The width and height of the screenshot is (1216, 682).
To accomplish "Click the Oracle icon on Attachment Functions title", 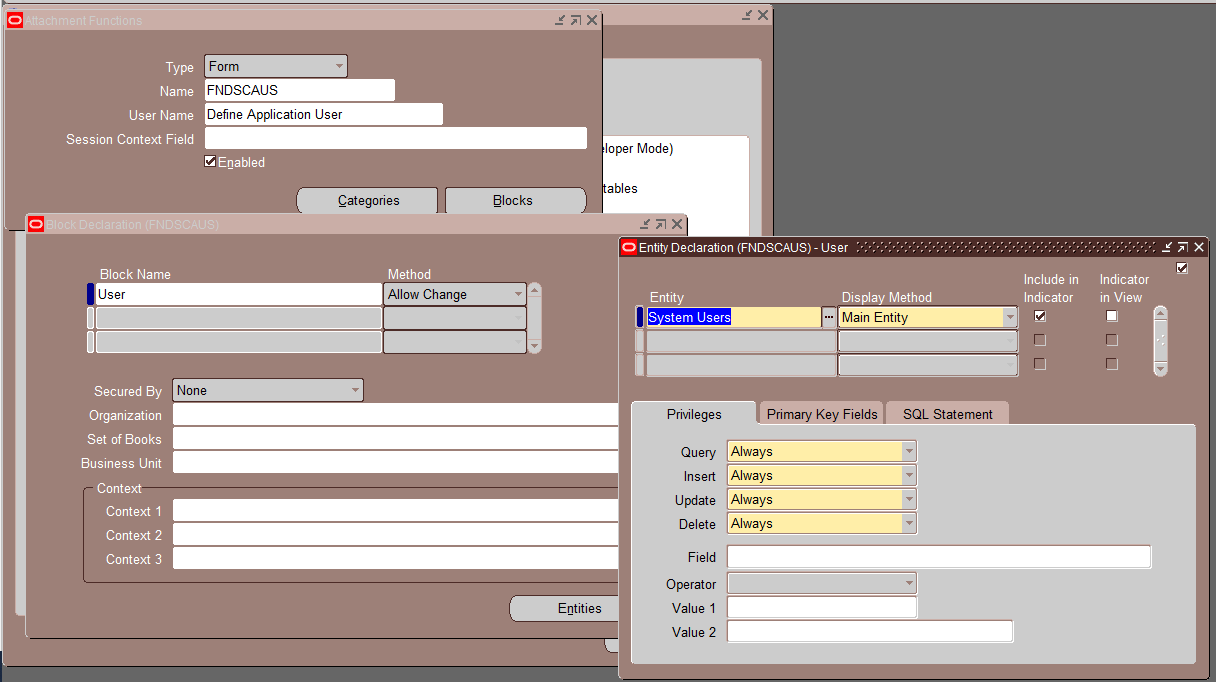I will pos(15,20).
